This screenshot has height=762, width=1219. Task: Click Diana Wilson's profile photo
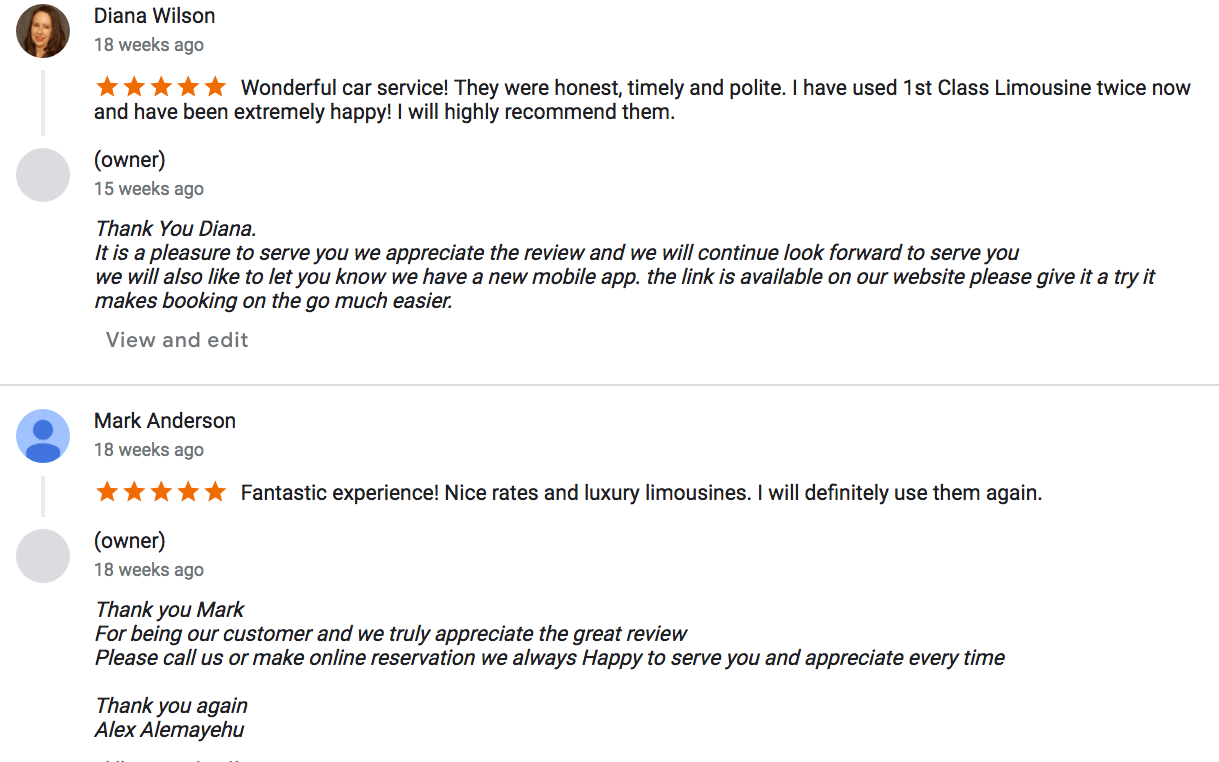point(43,31)
